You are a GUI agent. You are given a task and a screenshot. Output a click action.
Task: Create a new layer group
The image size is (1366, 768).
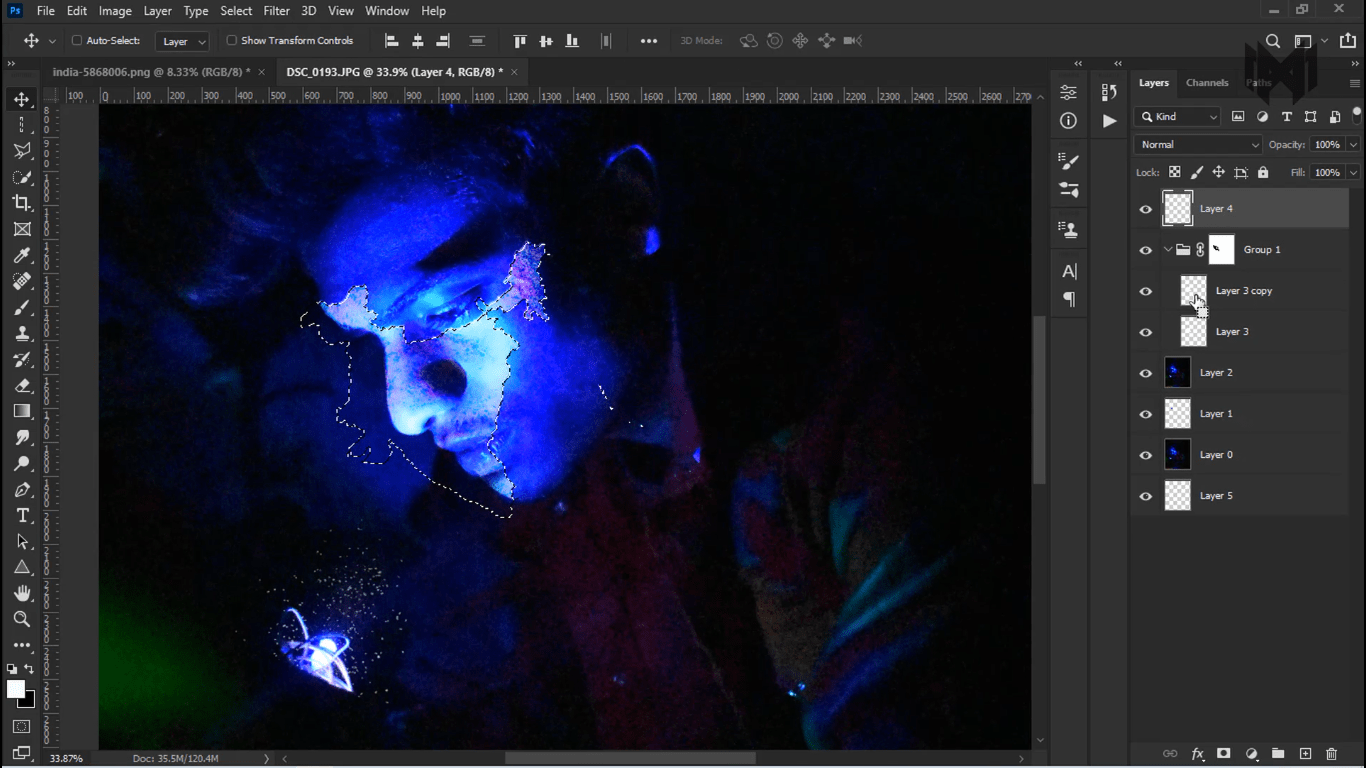pos(1278,754)
